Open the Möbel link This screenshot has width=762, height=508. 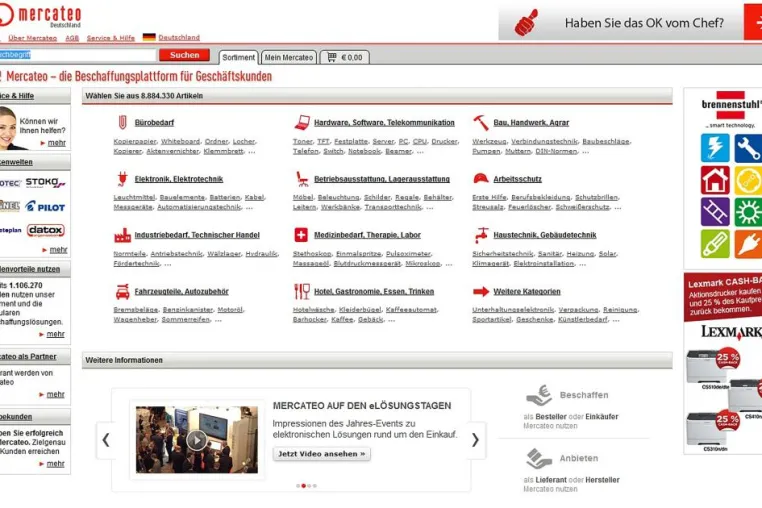click(x=303, y=197)
